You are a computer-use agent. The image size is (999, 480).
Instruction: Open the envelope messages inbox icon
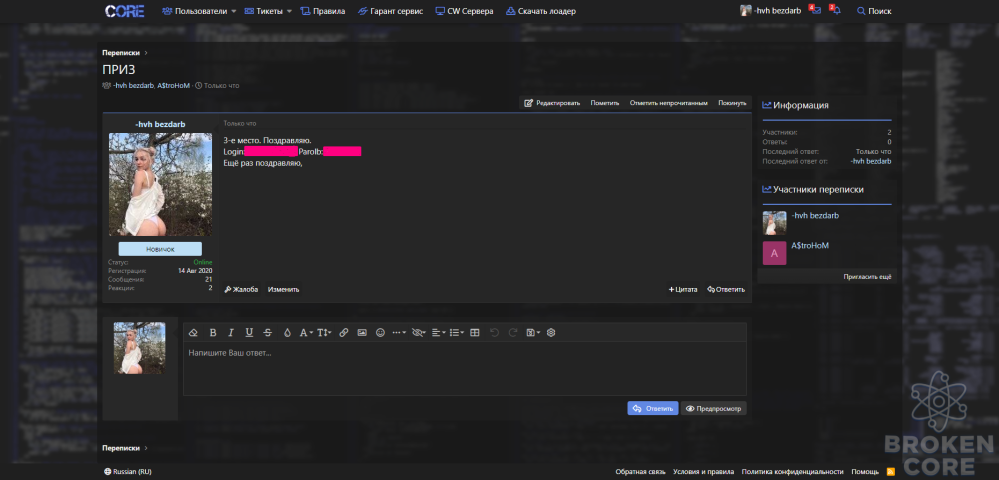pos(816,11)
